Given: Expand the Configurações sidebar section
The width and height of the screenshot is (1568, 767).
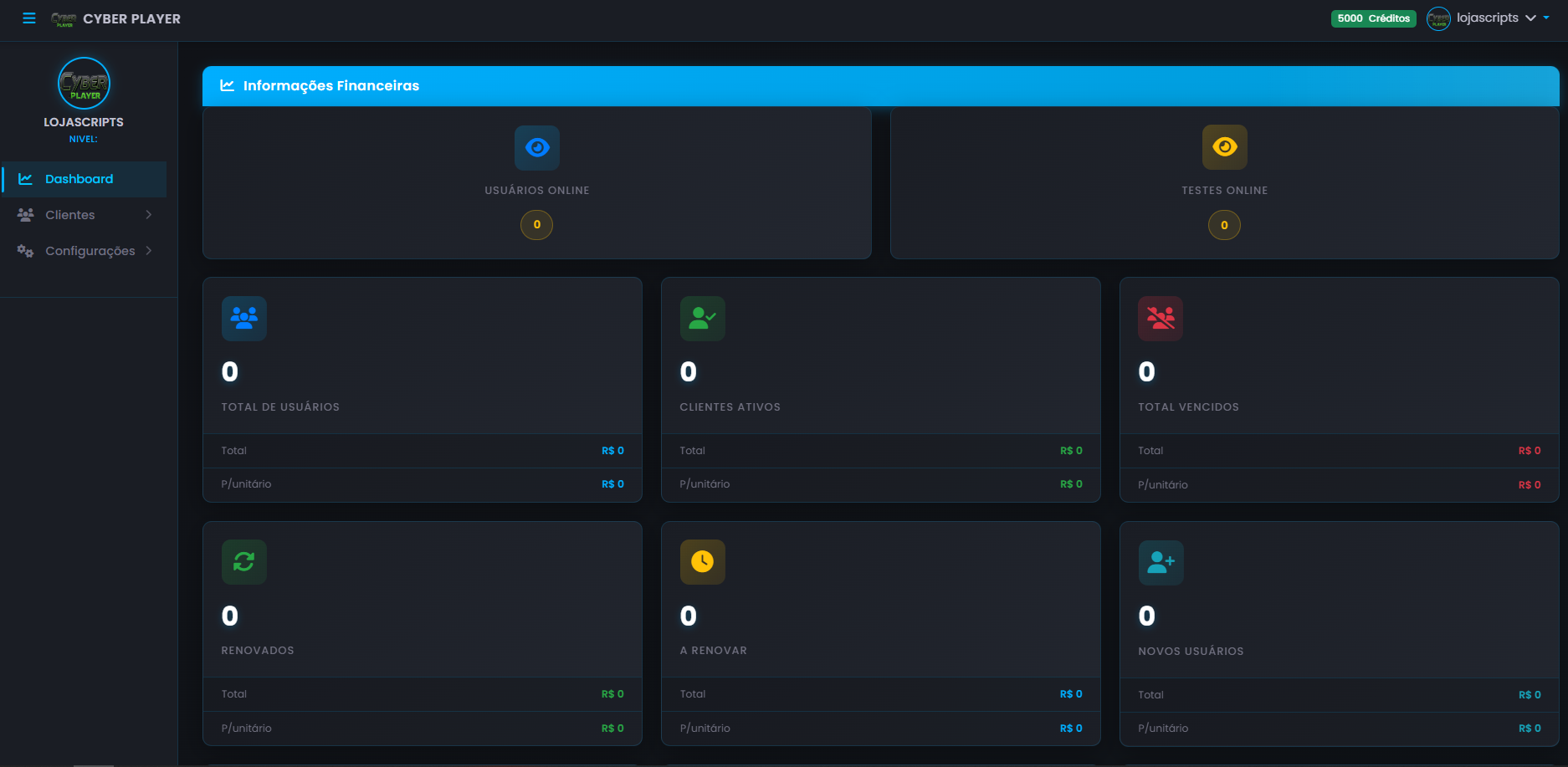Looking at the screenshot, I should 90,250.
